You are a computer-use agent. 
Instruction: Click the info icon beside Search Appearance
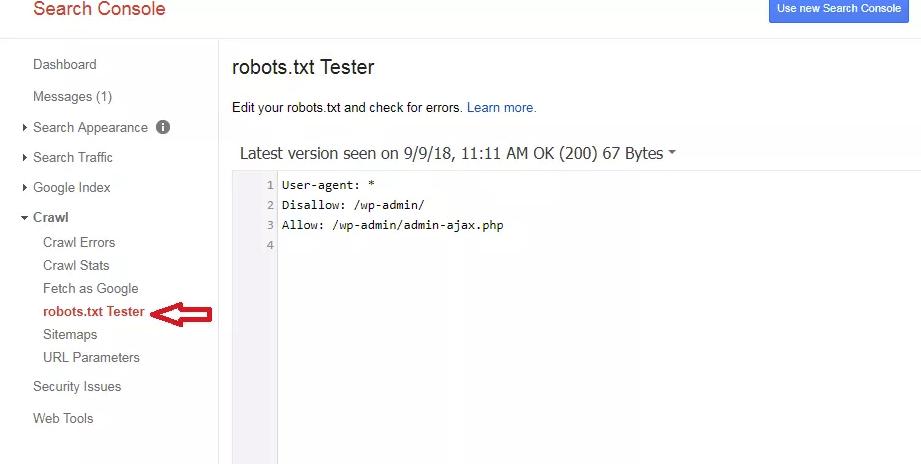pyautogui.click(x=163, y=127)
